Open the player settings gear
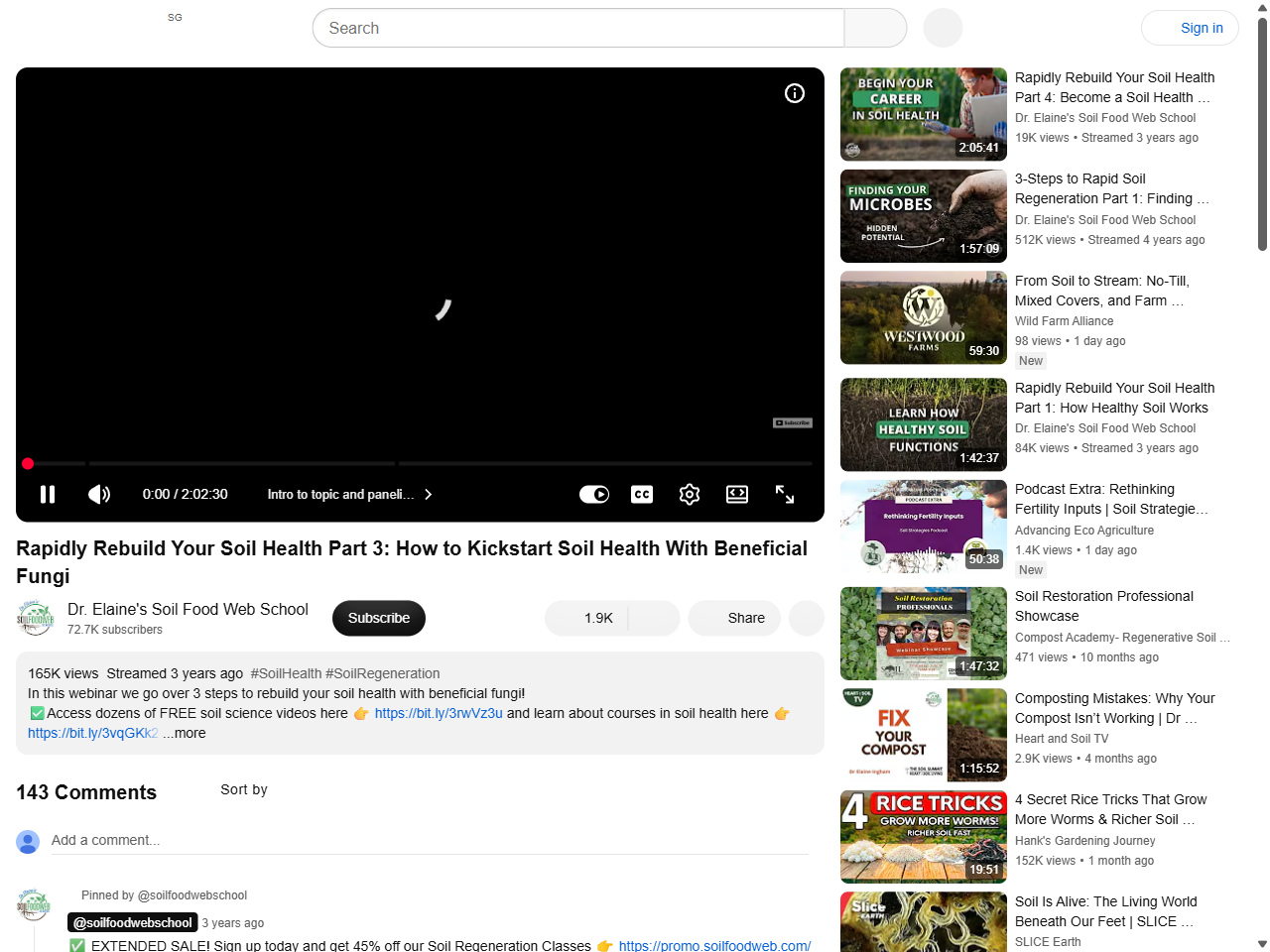 (690, 494)
